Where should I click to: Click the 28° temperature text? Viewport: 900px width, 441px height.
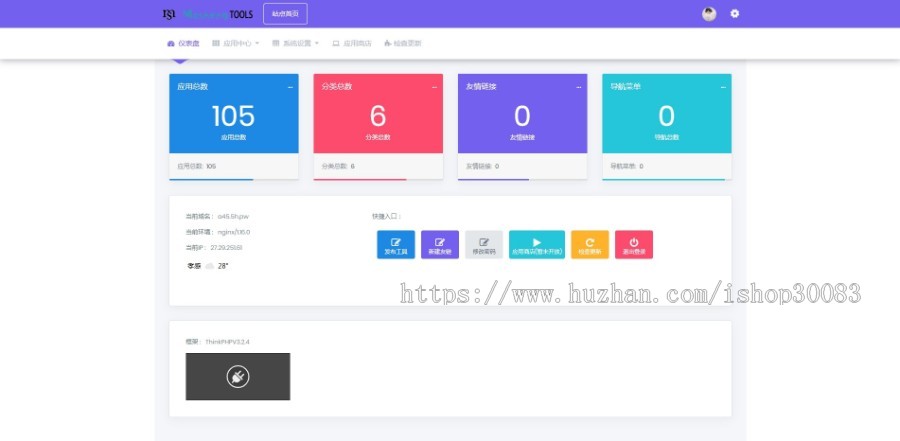click(223, 266)
